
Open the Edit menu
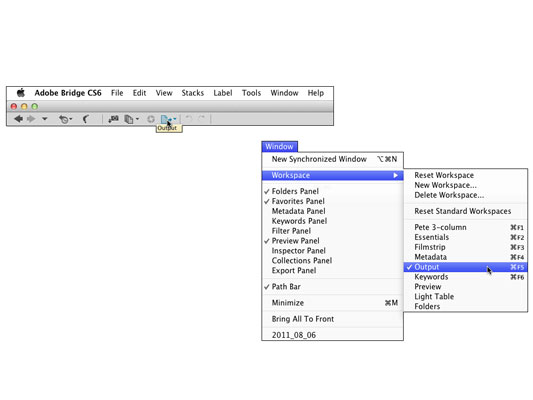pyautogui.click(x=139, y=93)
